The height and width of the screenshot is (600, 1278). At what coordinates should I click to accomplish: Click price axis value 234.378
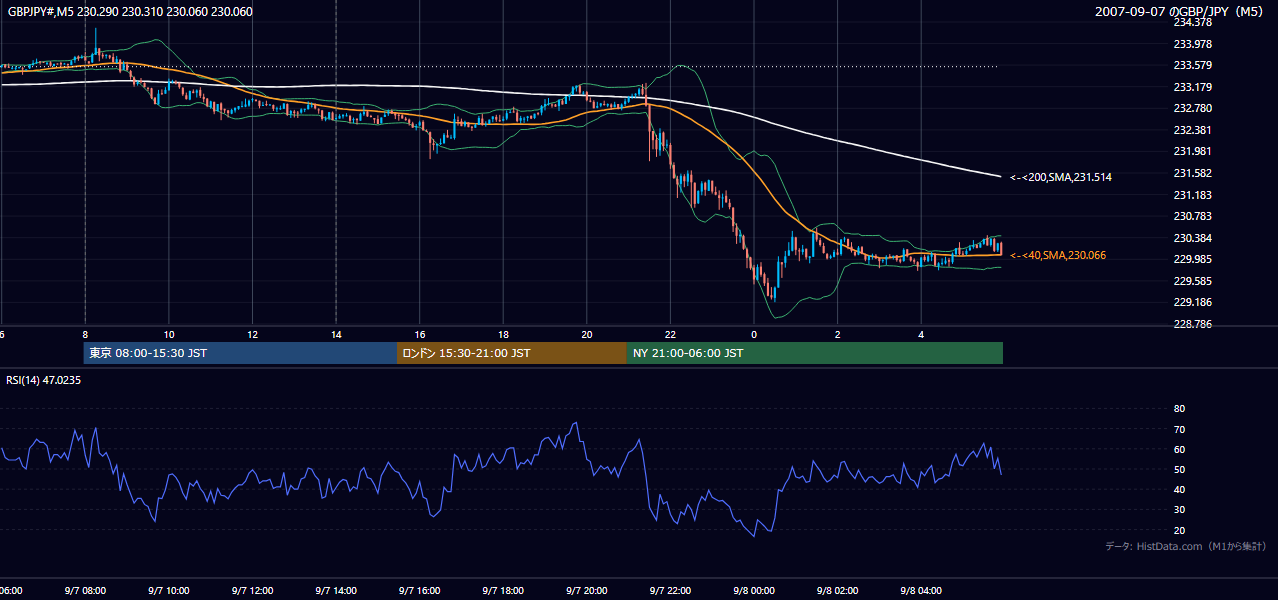1191,22
